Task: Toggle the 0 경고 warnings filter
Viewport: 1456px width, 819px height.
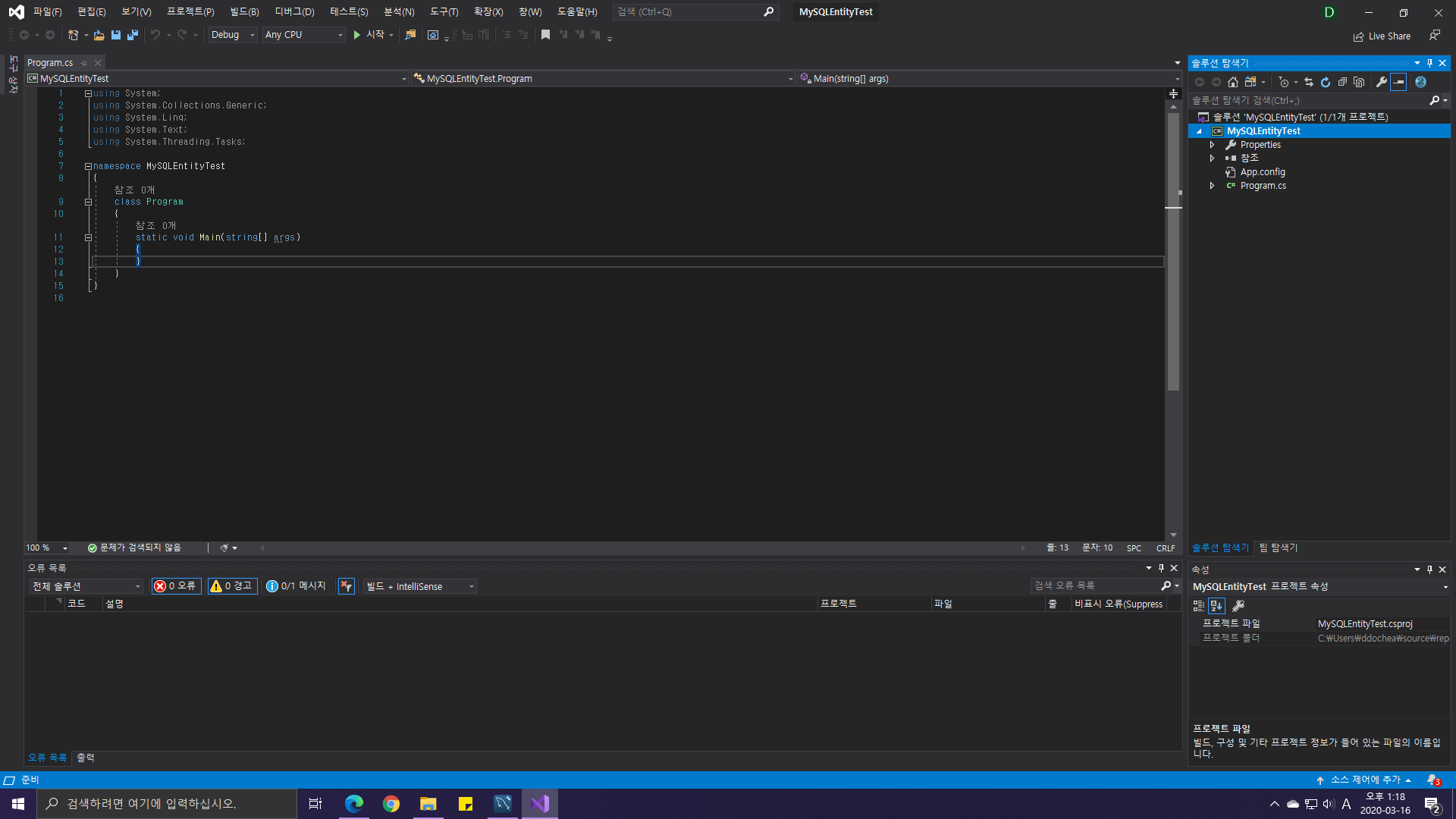Action: tap(232, 586)
